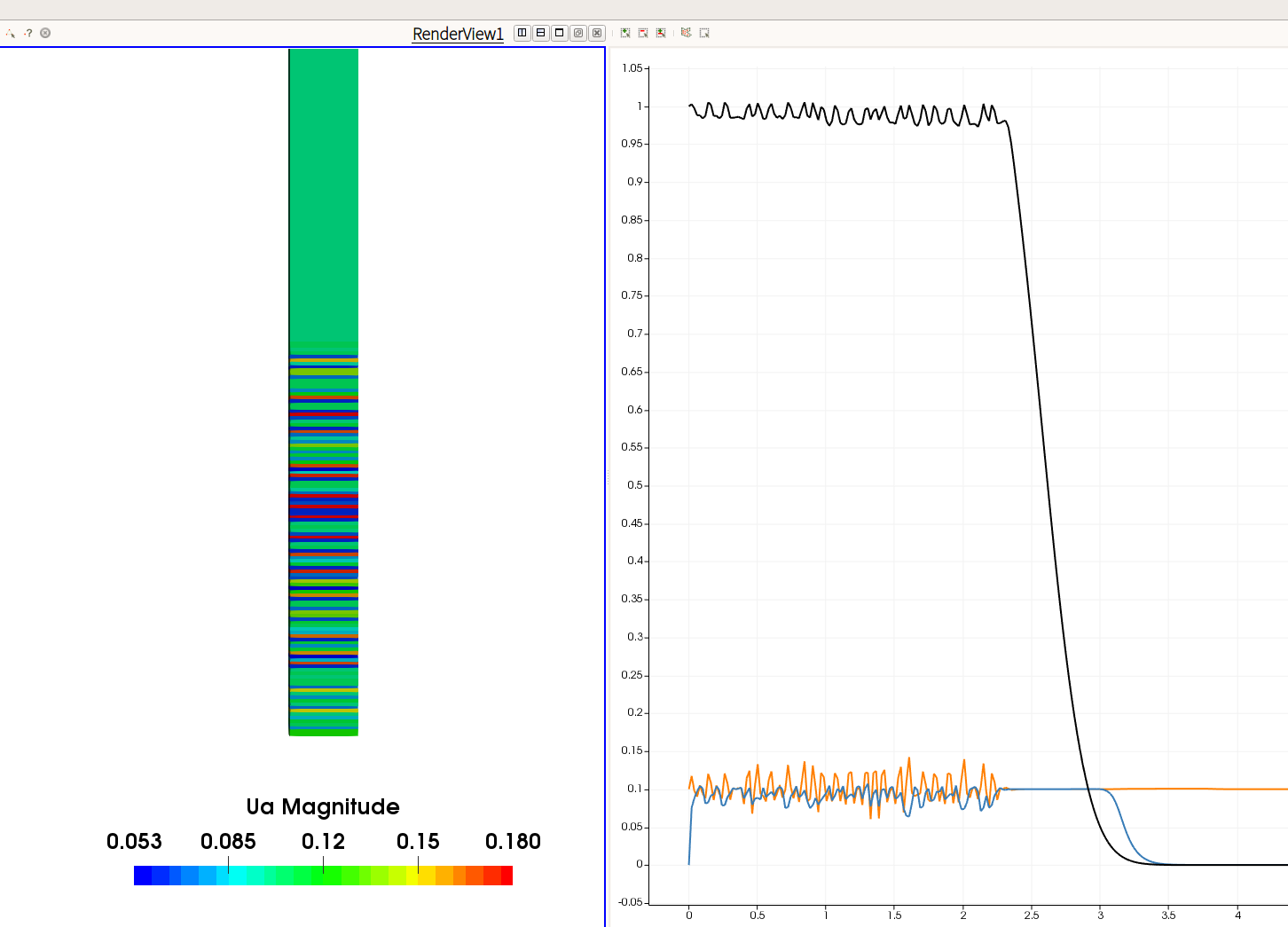Split RenderView1 vertically
Viewport: 1288px width, 927px height.
(541, 33)
